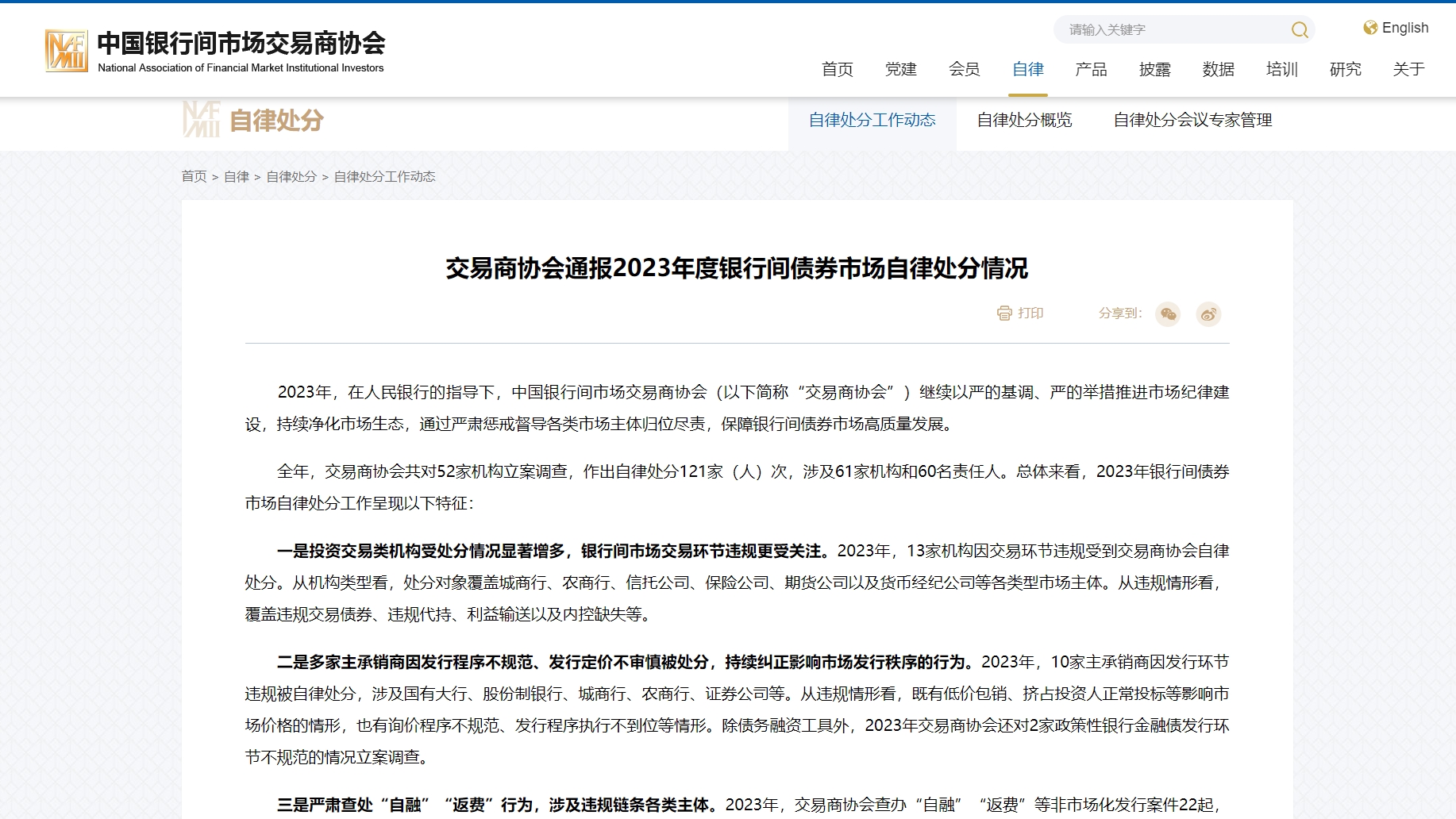Image resolution: width=1456 pixels, height=819 pixels.
Task: Share article via Weibo icon
Action: click(1208, 314)
